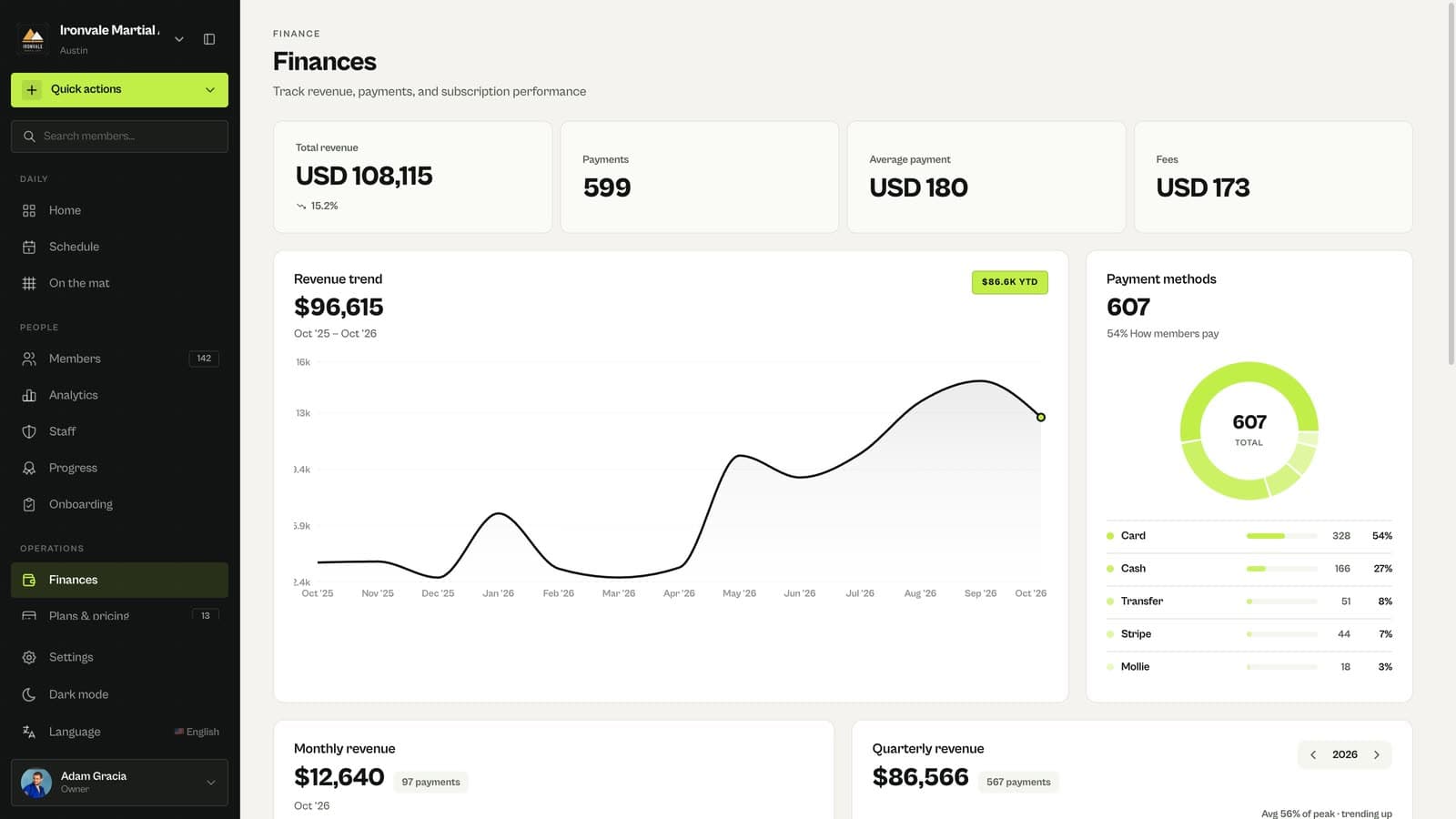Toggle Dark mode
Image resolution: width=1456 pixels, height=819 pixels.
coord(119,694)
